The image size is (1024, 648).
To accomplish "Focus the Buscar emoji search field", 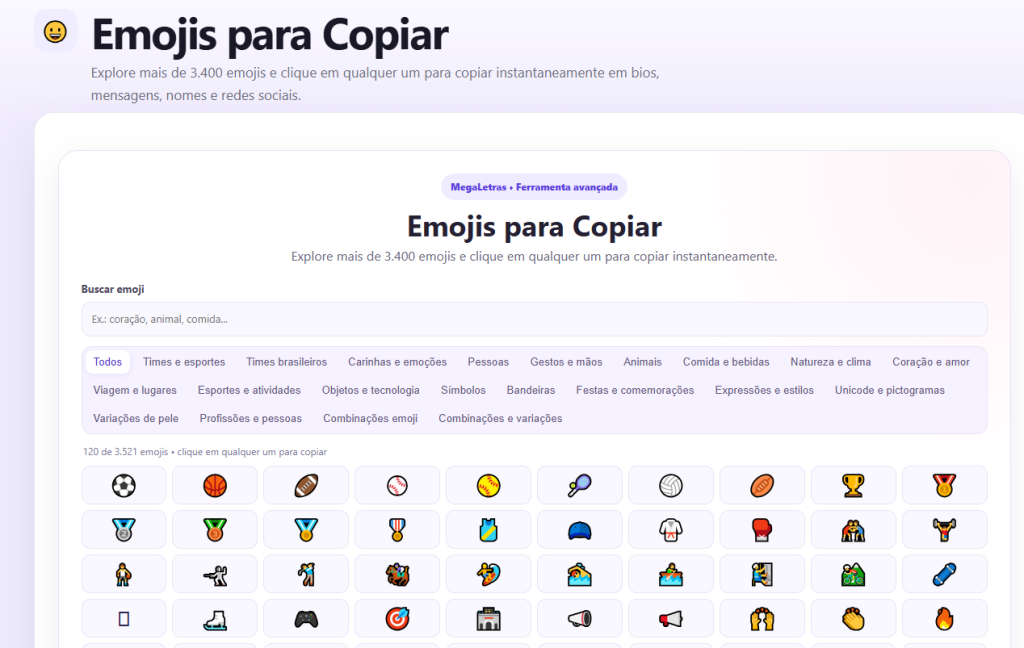I will click(534, 319).
